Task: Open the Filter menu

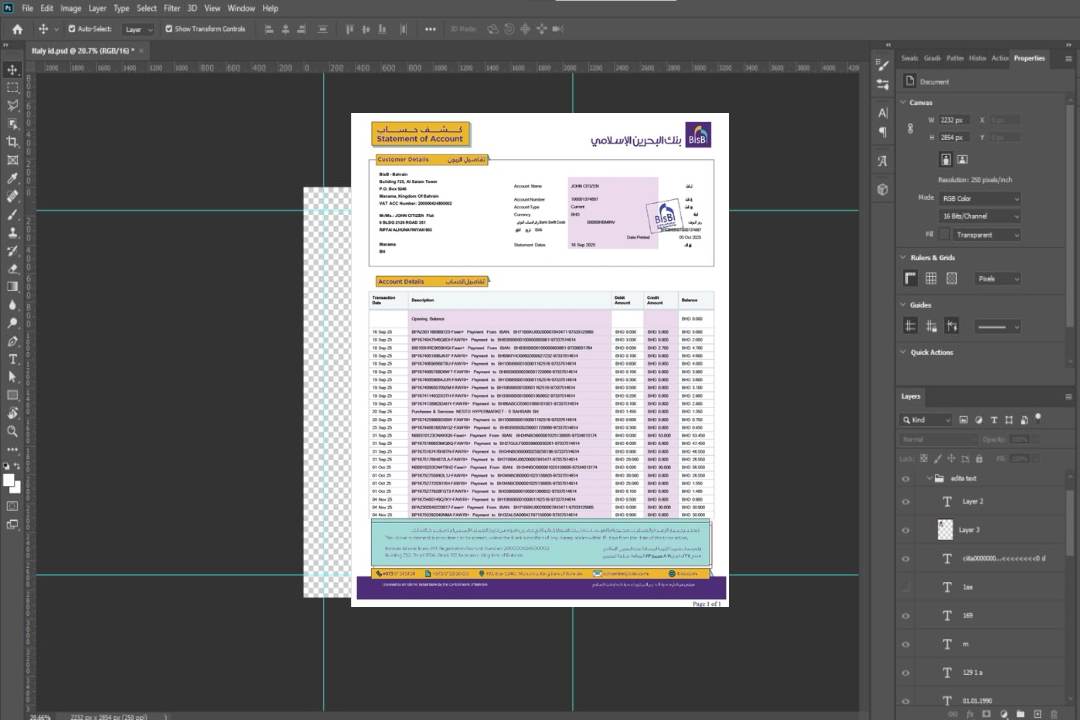Action: tap(172, 8)
